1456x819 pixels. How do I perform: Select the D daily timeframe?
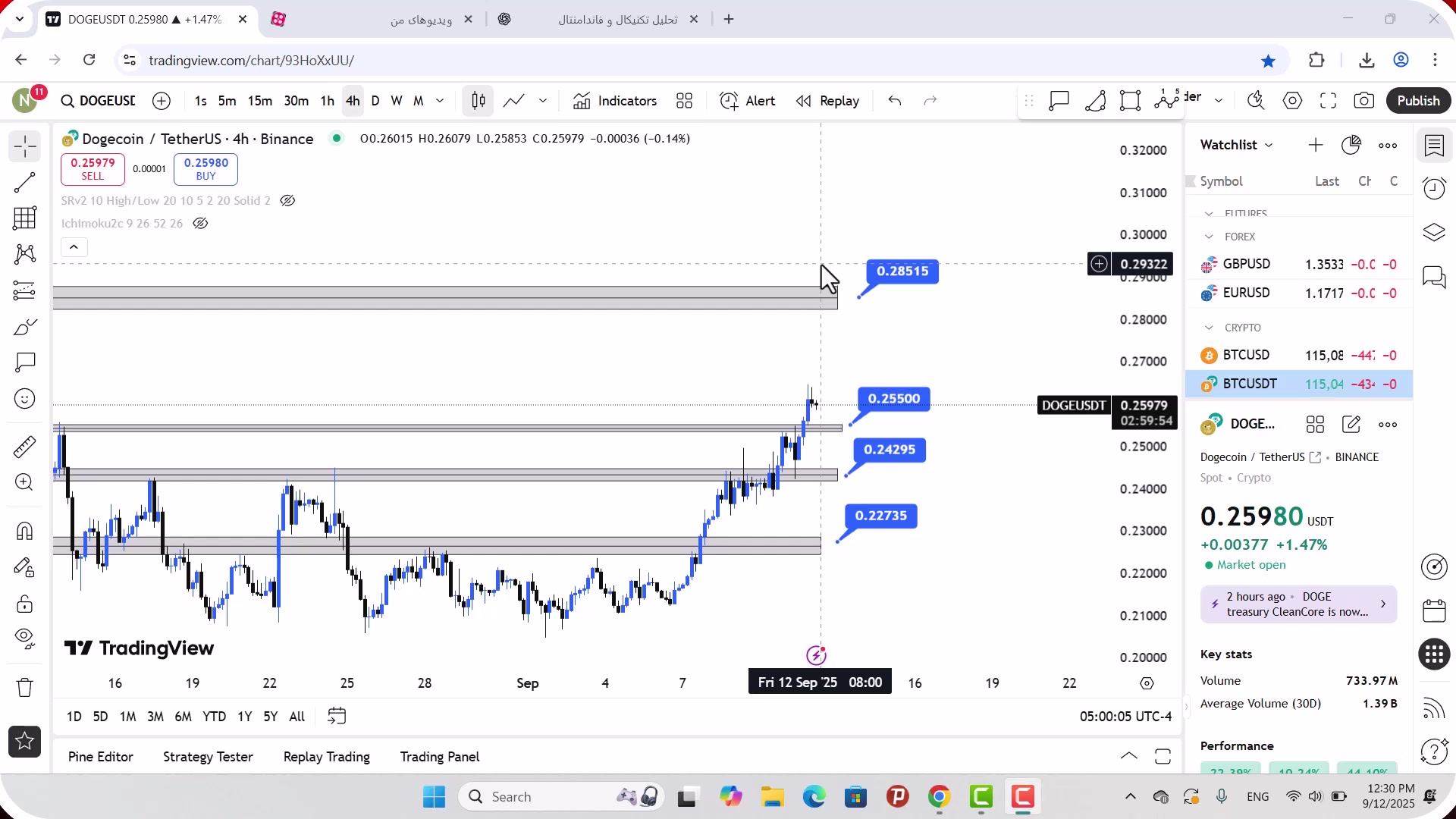[x=375, y=101]
